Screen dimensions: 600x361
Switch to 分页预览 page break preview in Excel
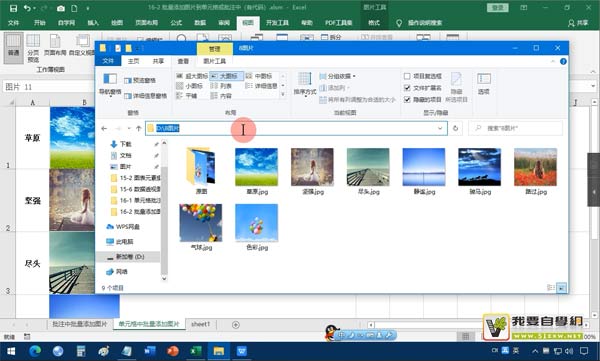33,48
